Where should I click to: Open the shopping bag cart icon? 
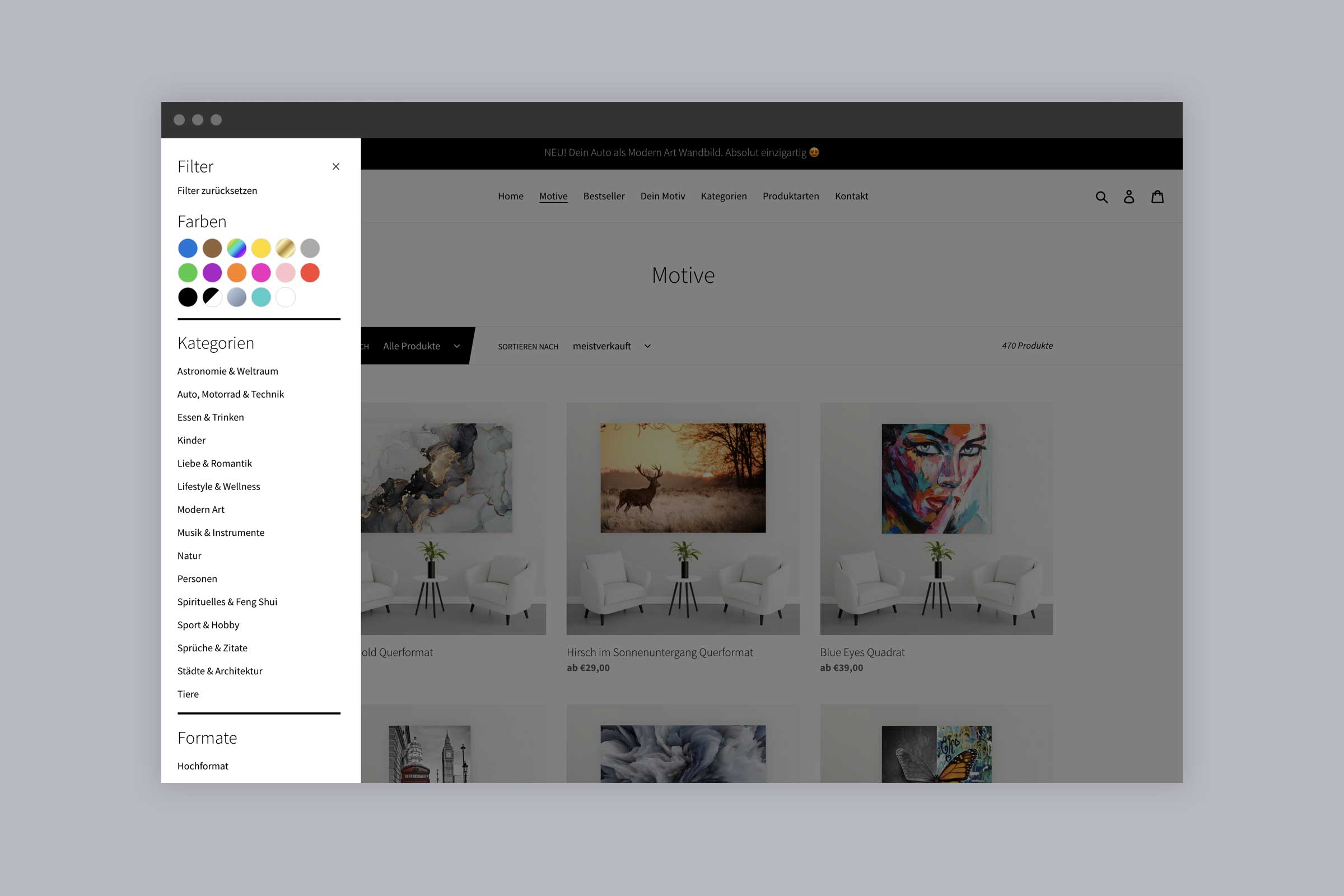[x=1157, y=197]
